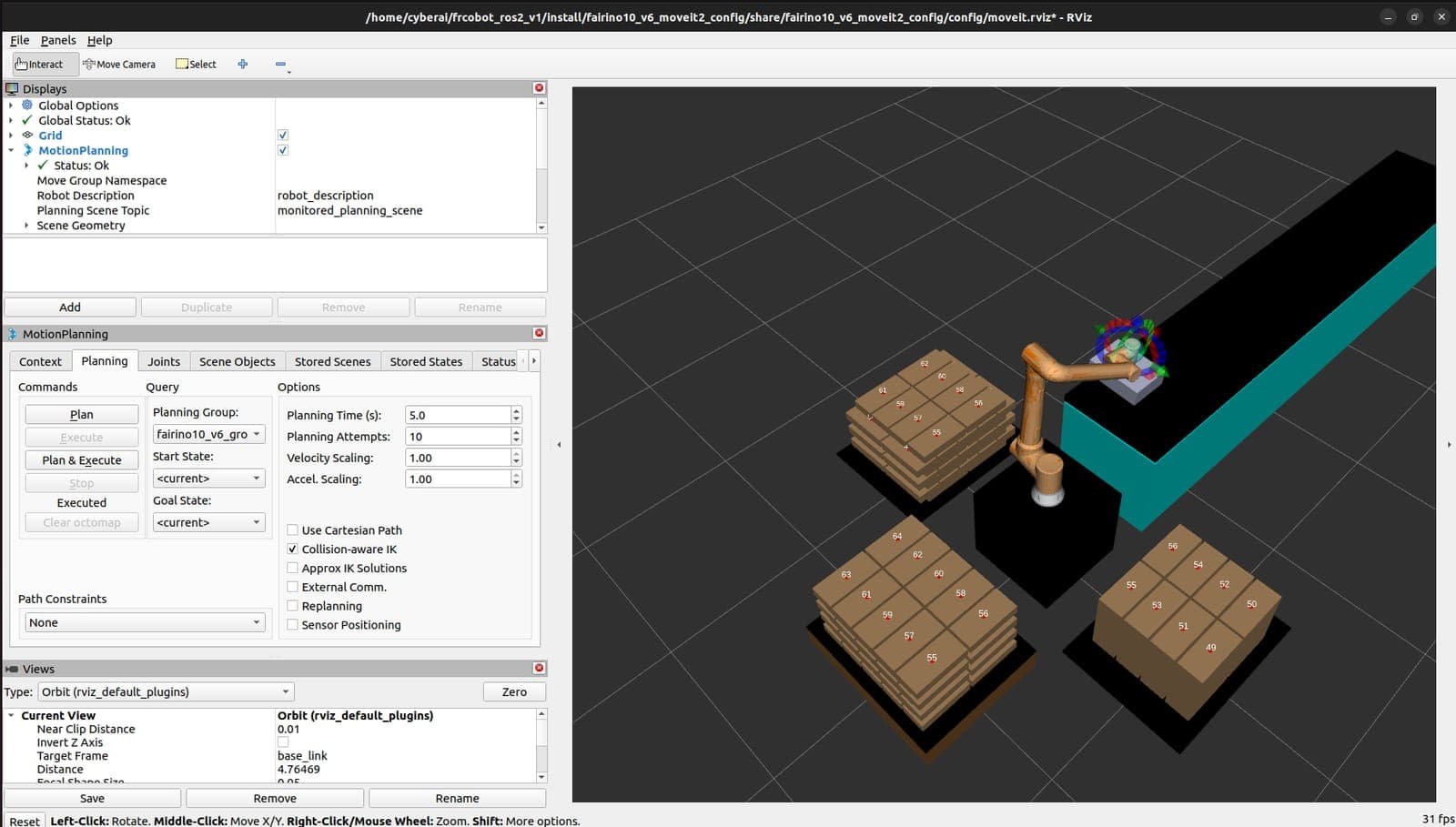Activate the Select tool
Screen dimensions: 1456x827
(x=196, y=64)
